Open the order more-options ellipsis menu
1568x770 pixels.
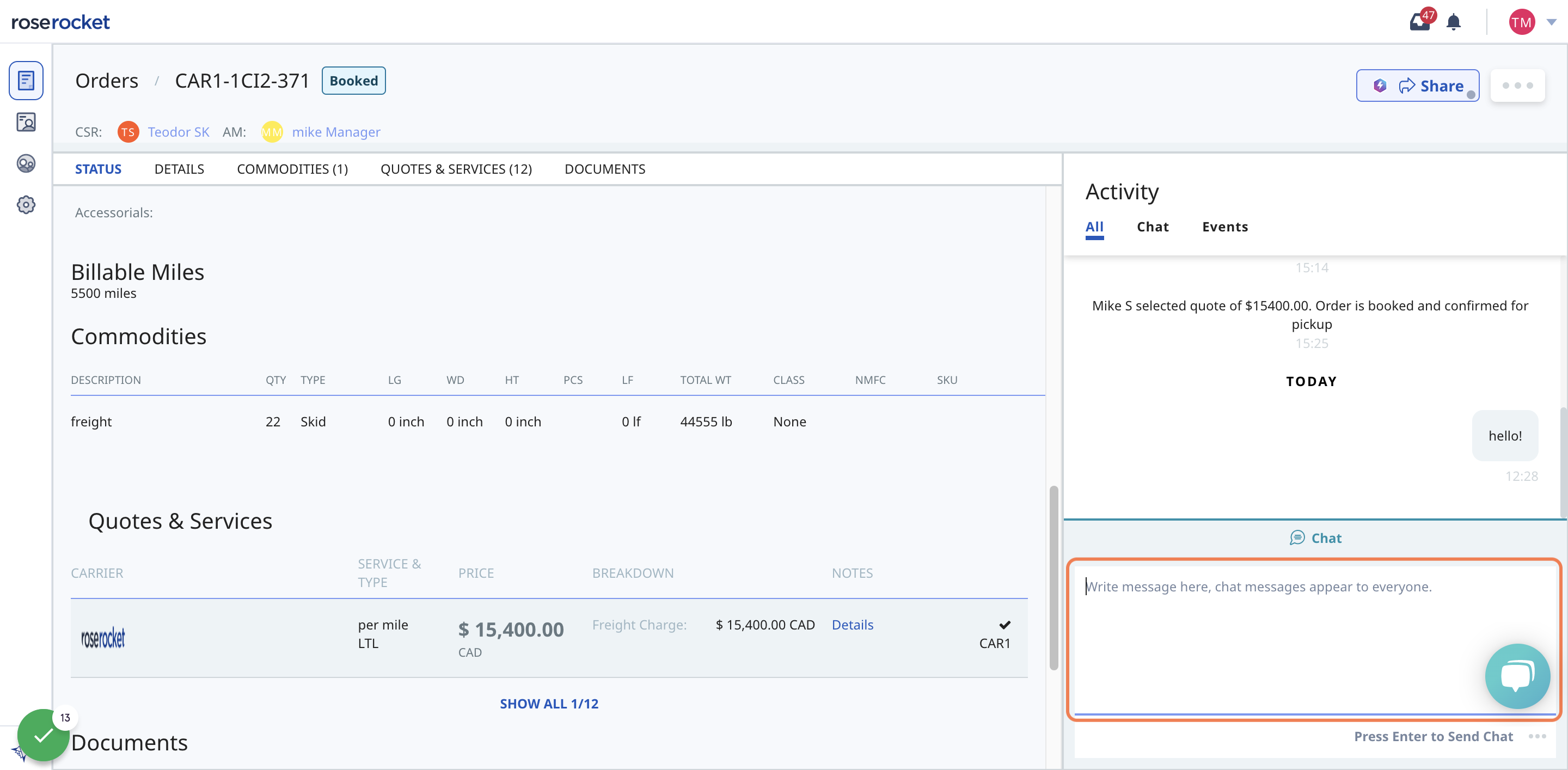[x=1517, y=86]
